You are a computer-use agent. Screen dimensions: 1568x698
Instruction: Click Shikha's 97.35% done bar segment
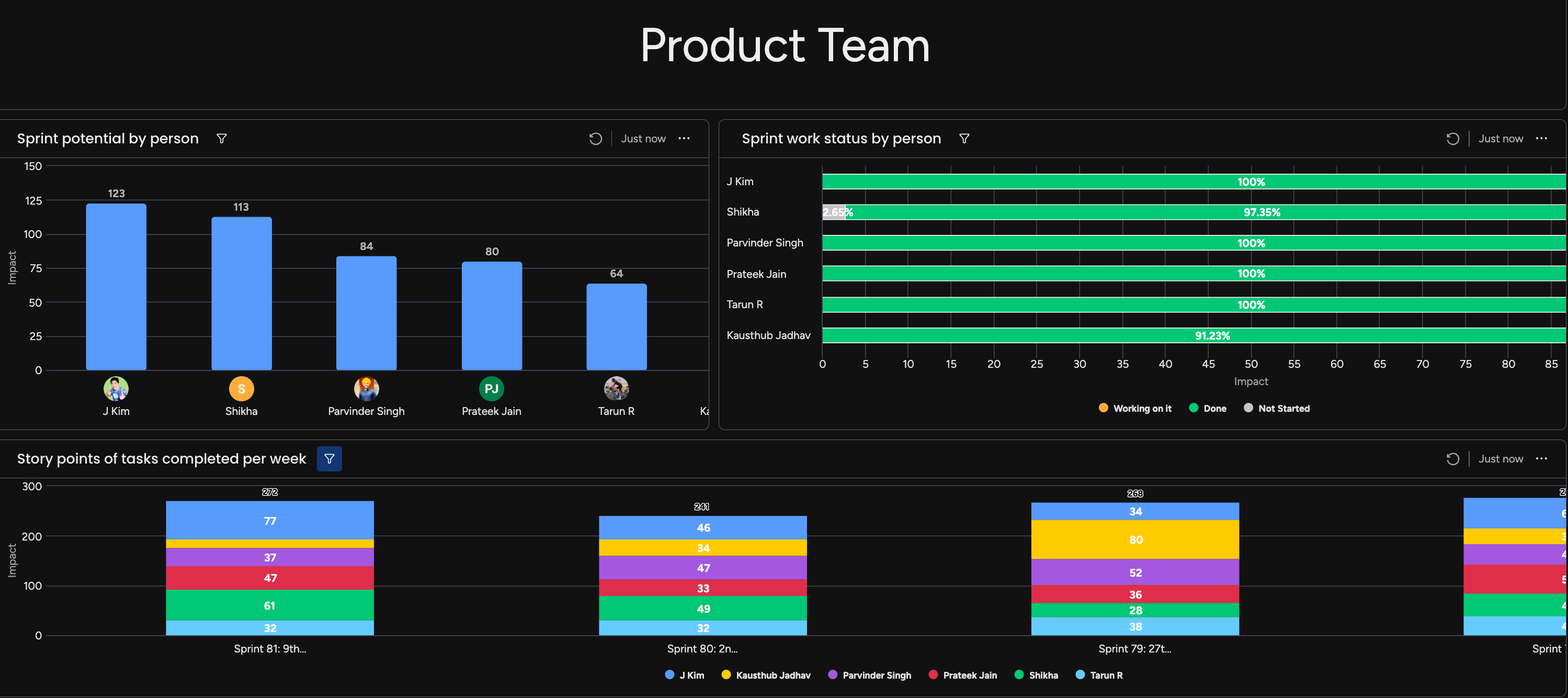coord(1261,212)
